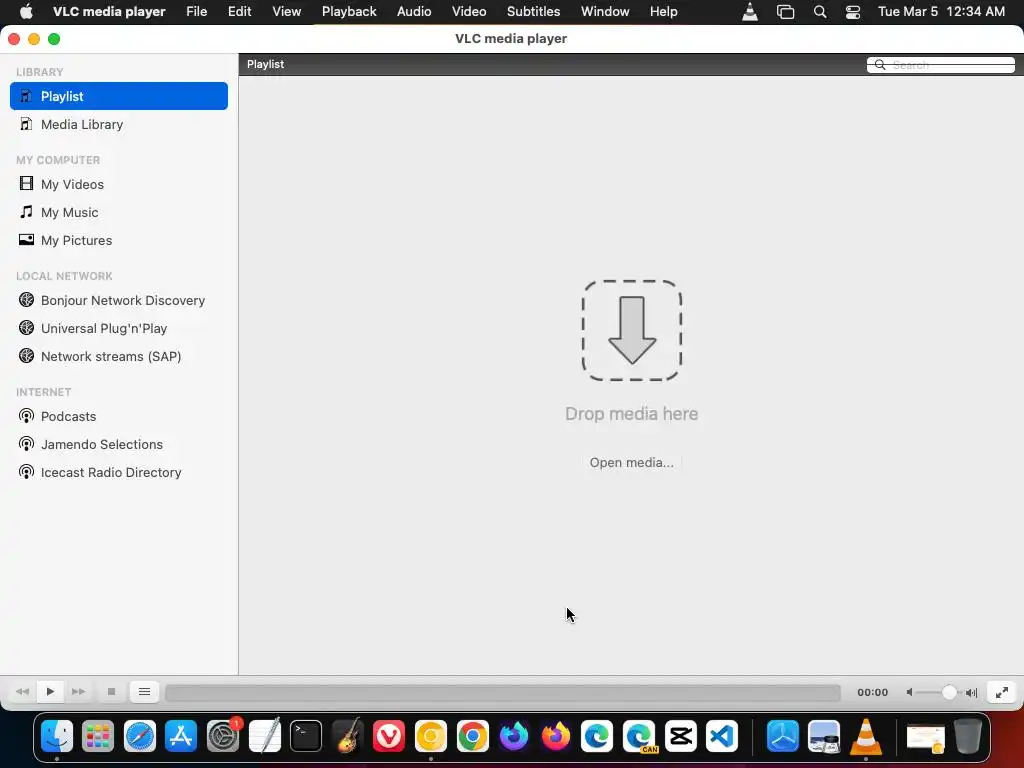Click the playback progress bar
This screenshot has width=1024, height=768.
pos(502,692)
